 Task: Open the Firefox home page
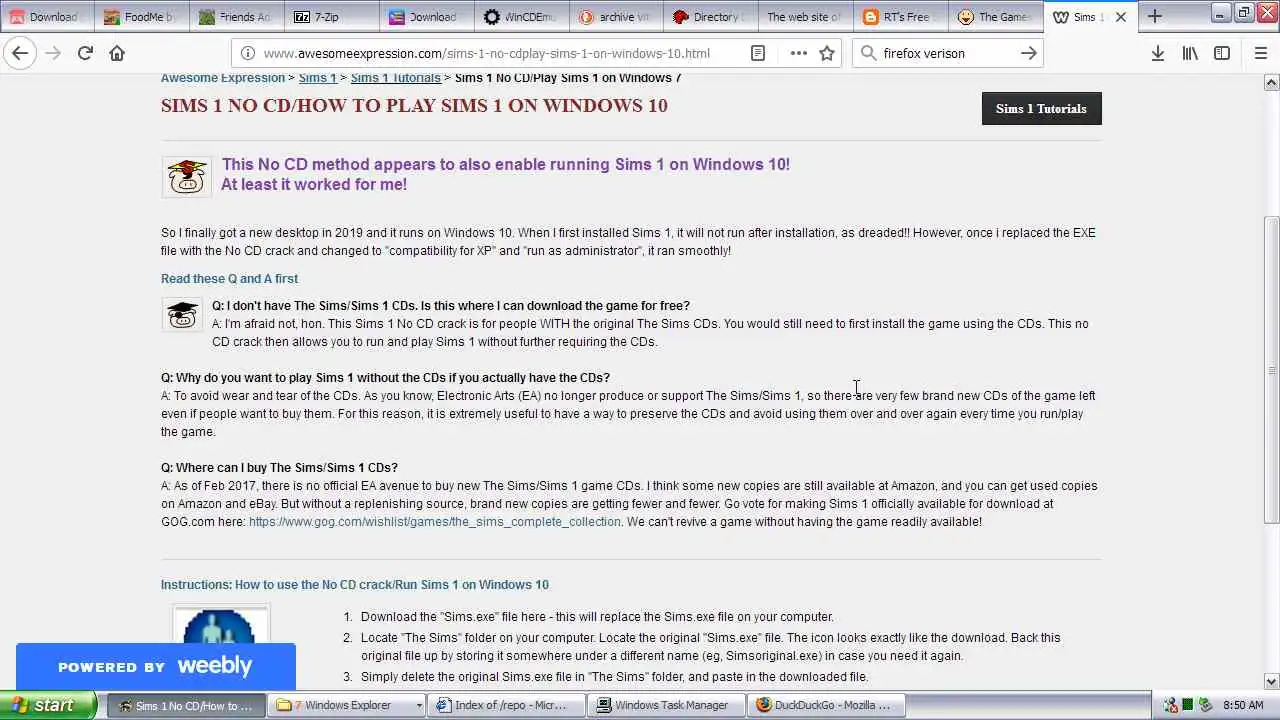tap(117, 53)
